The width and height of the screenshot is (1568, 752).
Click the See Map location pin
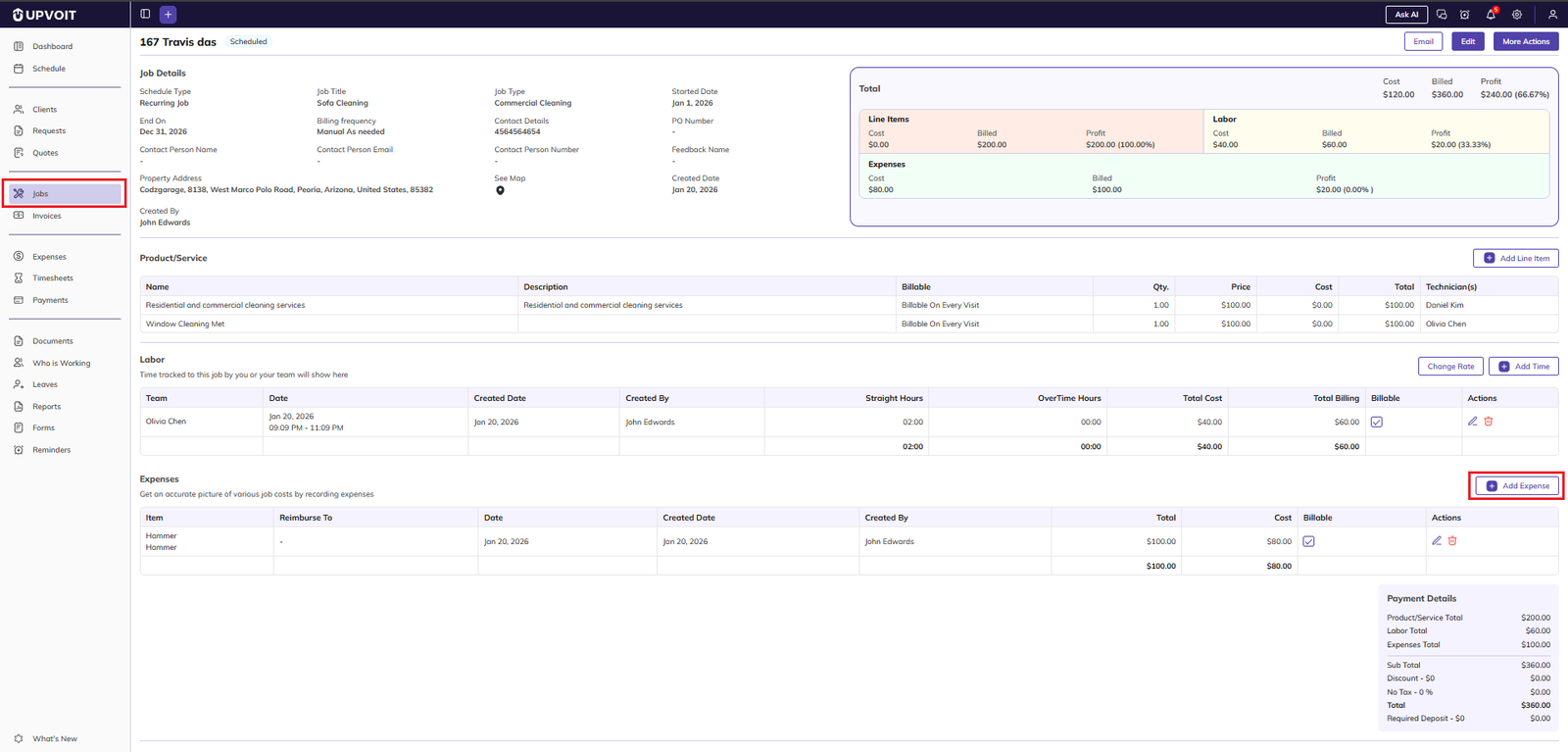(x=500, y=190)
